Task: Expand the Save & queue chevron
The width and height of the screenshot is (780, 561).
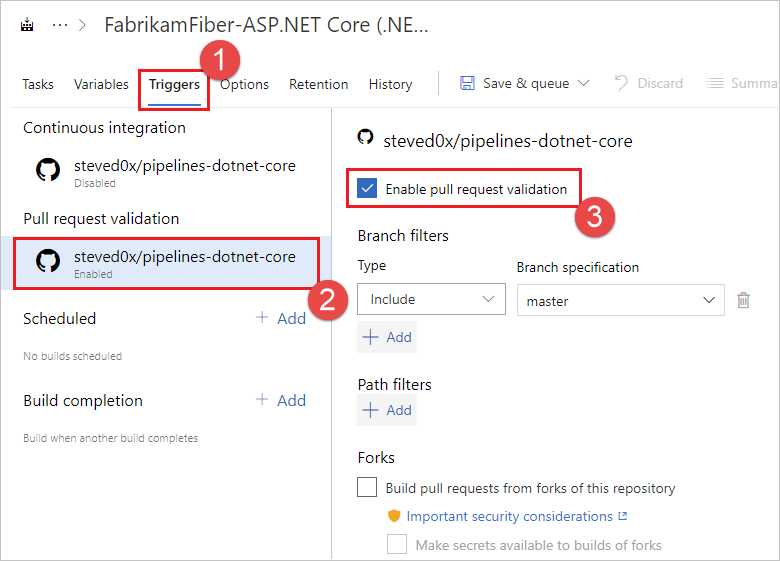Action: pyautogui.click(x=584, y=84)
